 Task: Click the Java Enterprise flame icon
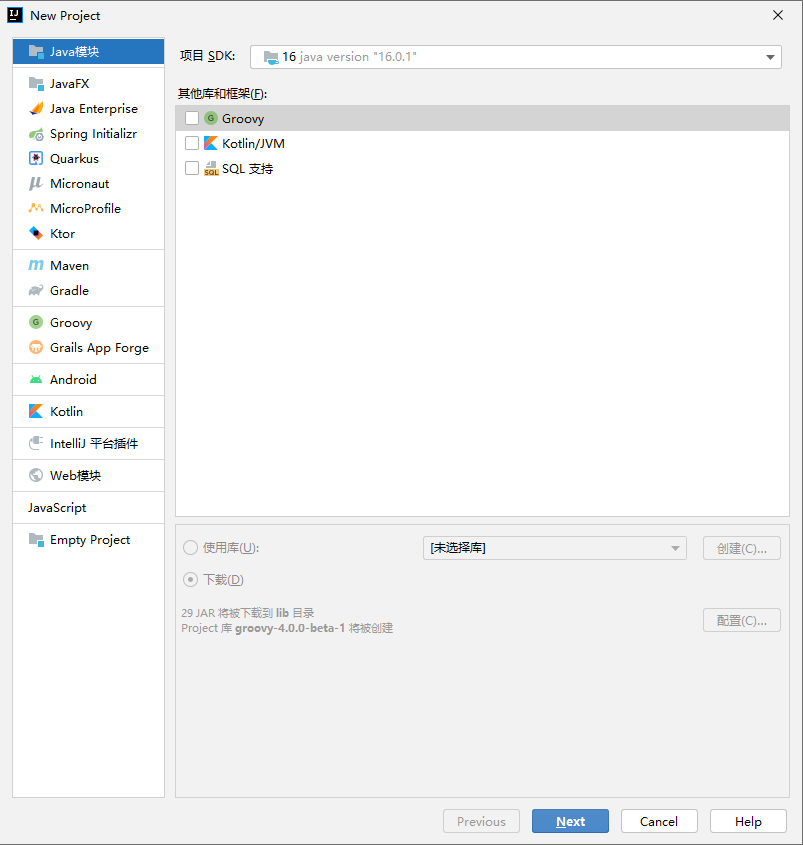[36, 108]
